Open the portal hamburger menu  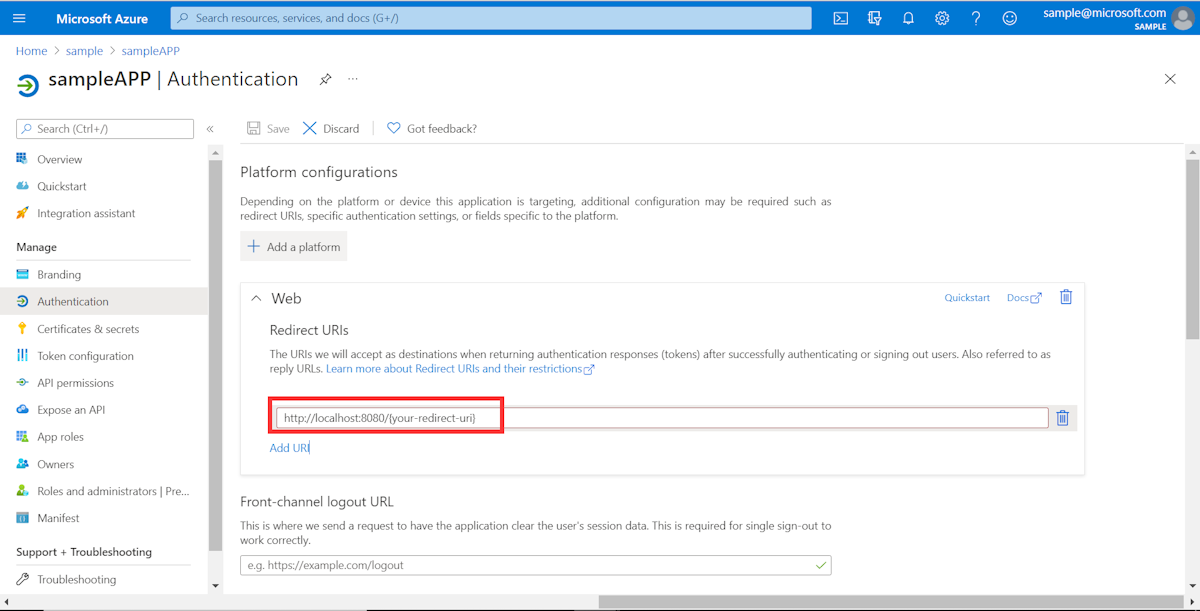coord(18,17)
